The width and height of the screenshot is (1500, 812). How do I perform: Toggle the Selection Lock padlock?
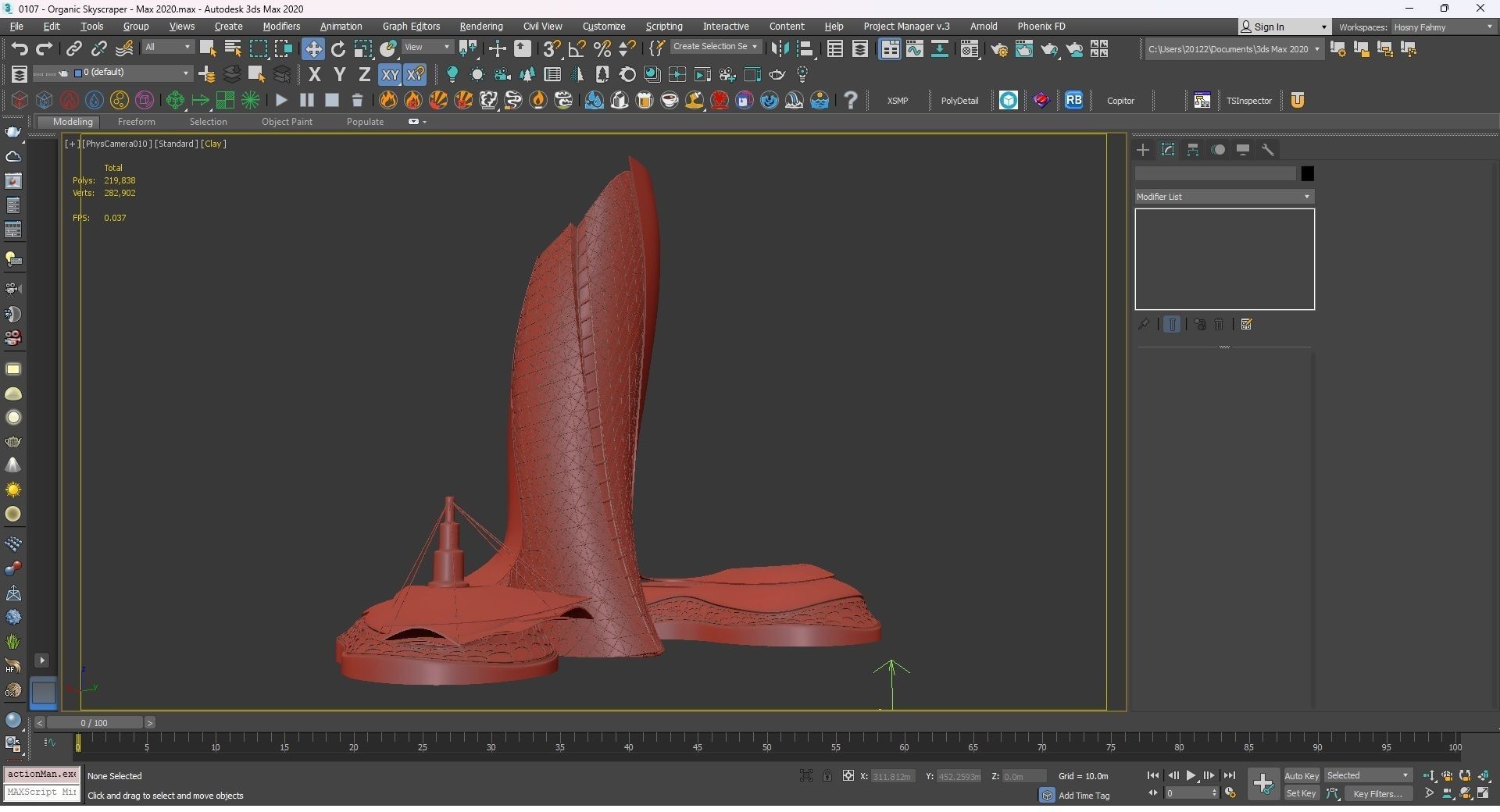827,776
